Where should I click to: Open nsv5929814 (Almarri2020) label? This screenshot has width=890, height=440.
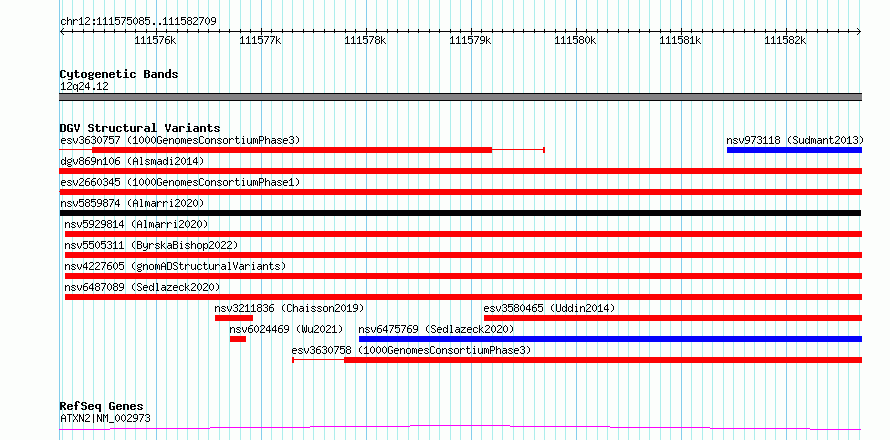[136, 224]
